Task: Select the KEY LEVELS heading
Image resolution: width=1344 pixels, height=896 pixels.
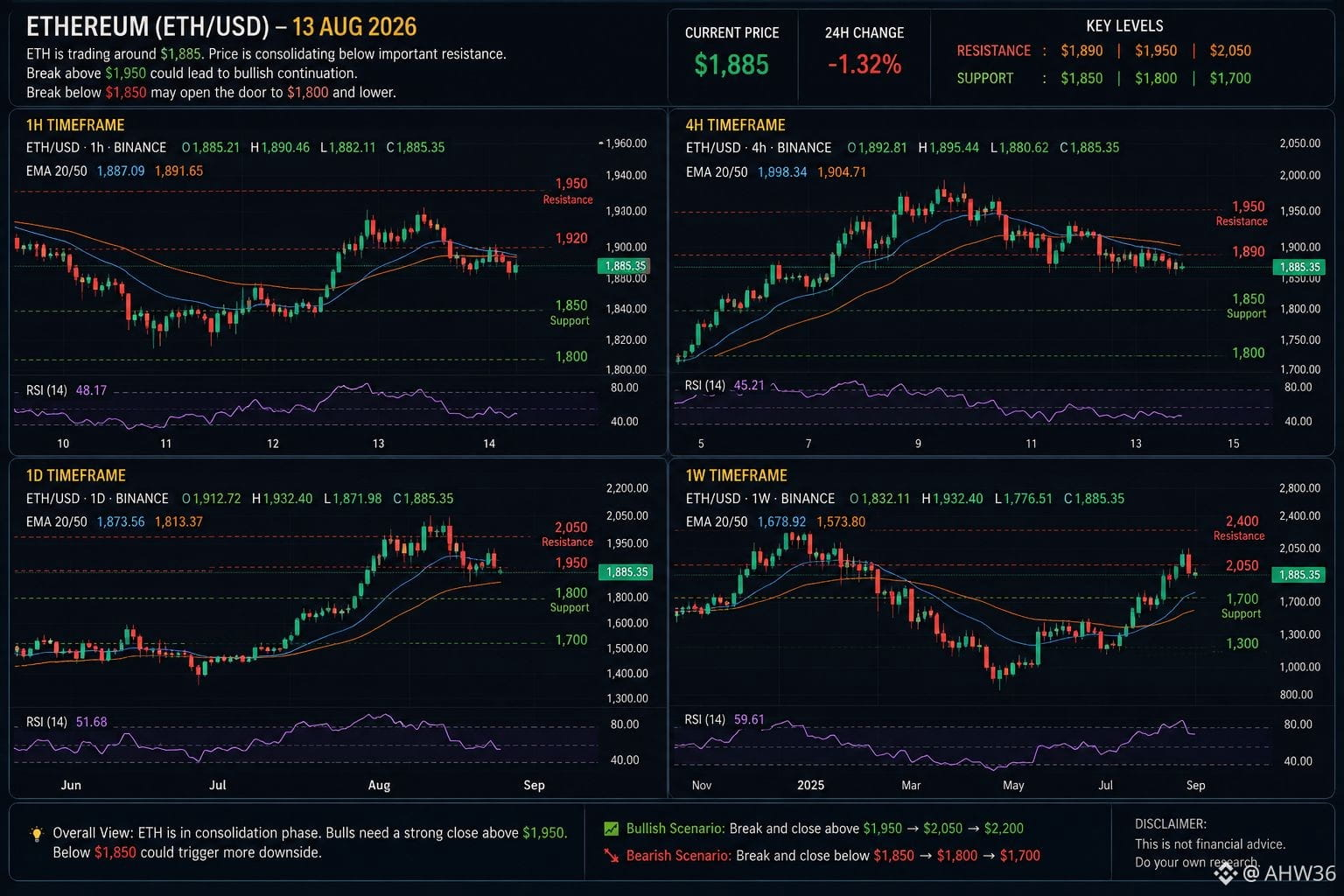Action: point(1124,25)
